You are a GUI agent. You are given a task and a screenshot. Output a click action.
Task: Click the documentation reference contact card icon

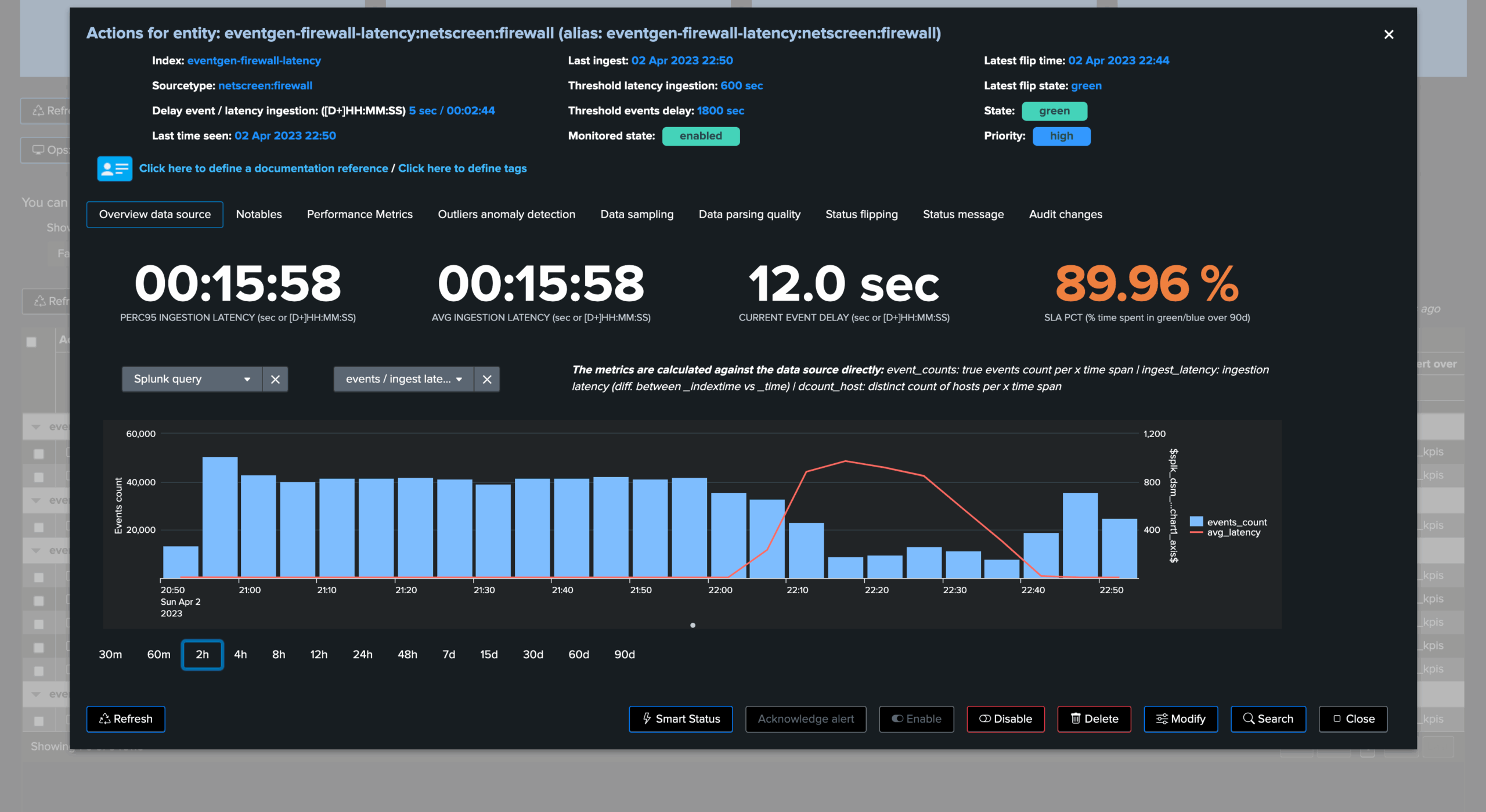pos(114,168)
